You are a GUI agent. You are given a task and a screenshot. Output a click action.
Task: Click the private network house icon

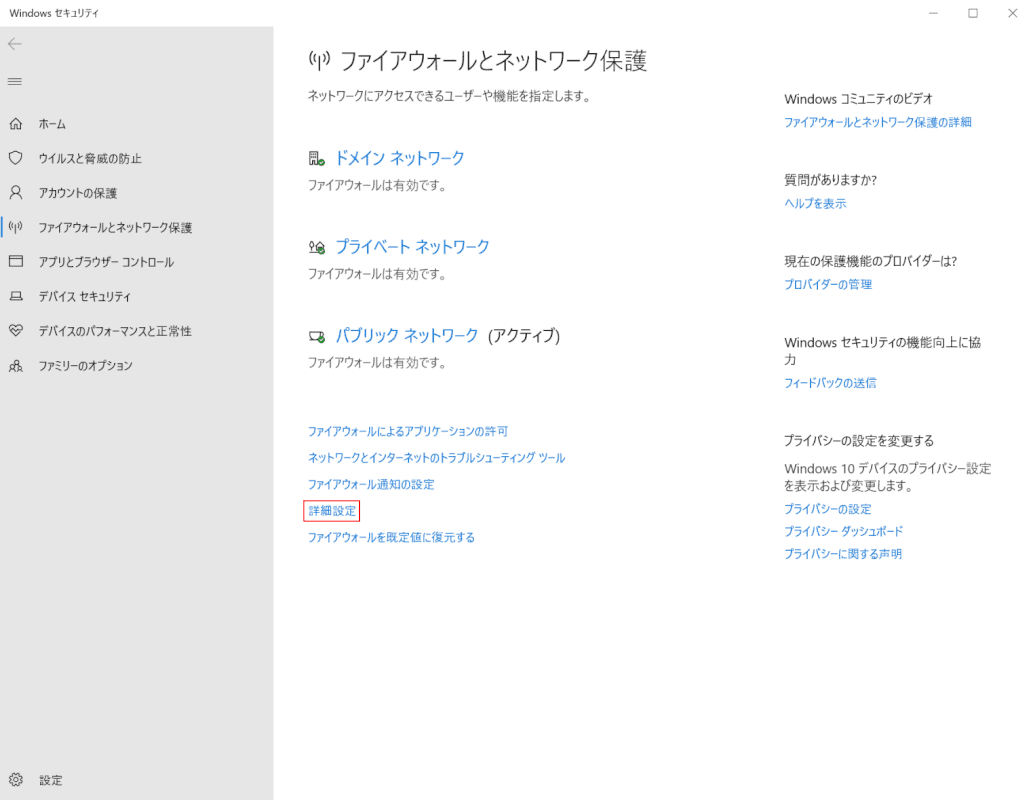(316, 247)
